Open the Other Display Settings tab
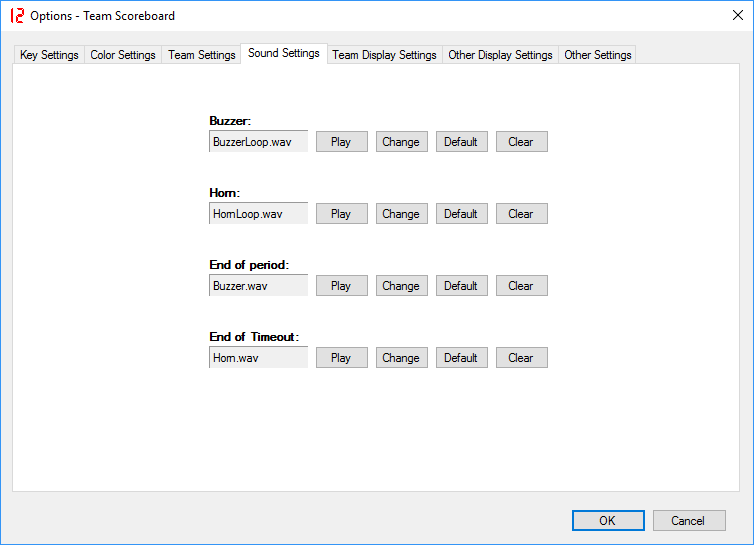This screenshot has width=754, height=545. click(500, 55)
